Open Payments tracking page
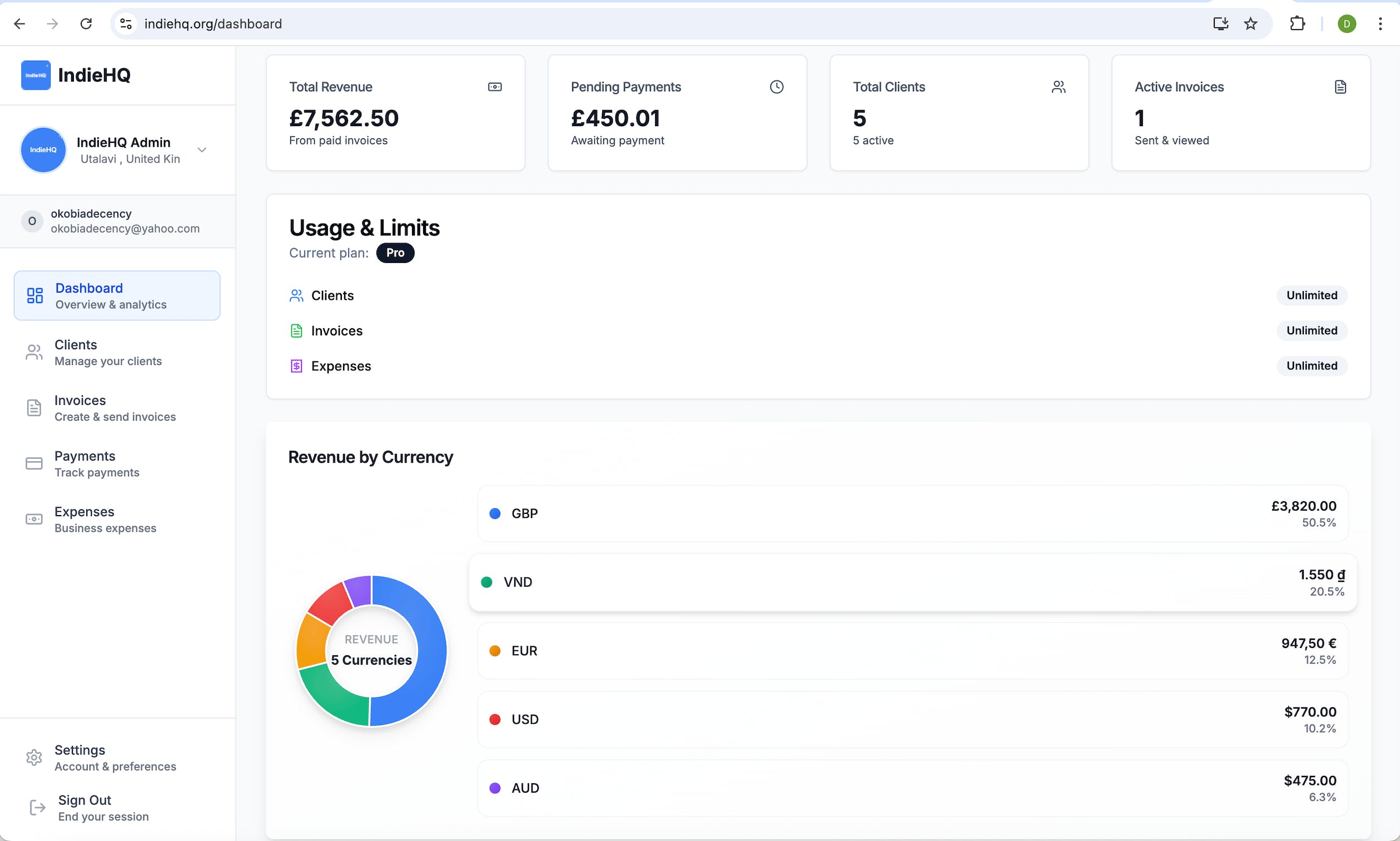The height and width of the screenshot is (841, 1400). (96, 463)
